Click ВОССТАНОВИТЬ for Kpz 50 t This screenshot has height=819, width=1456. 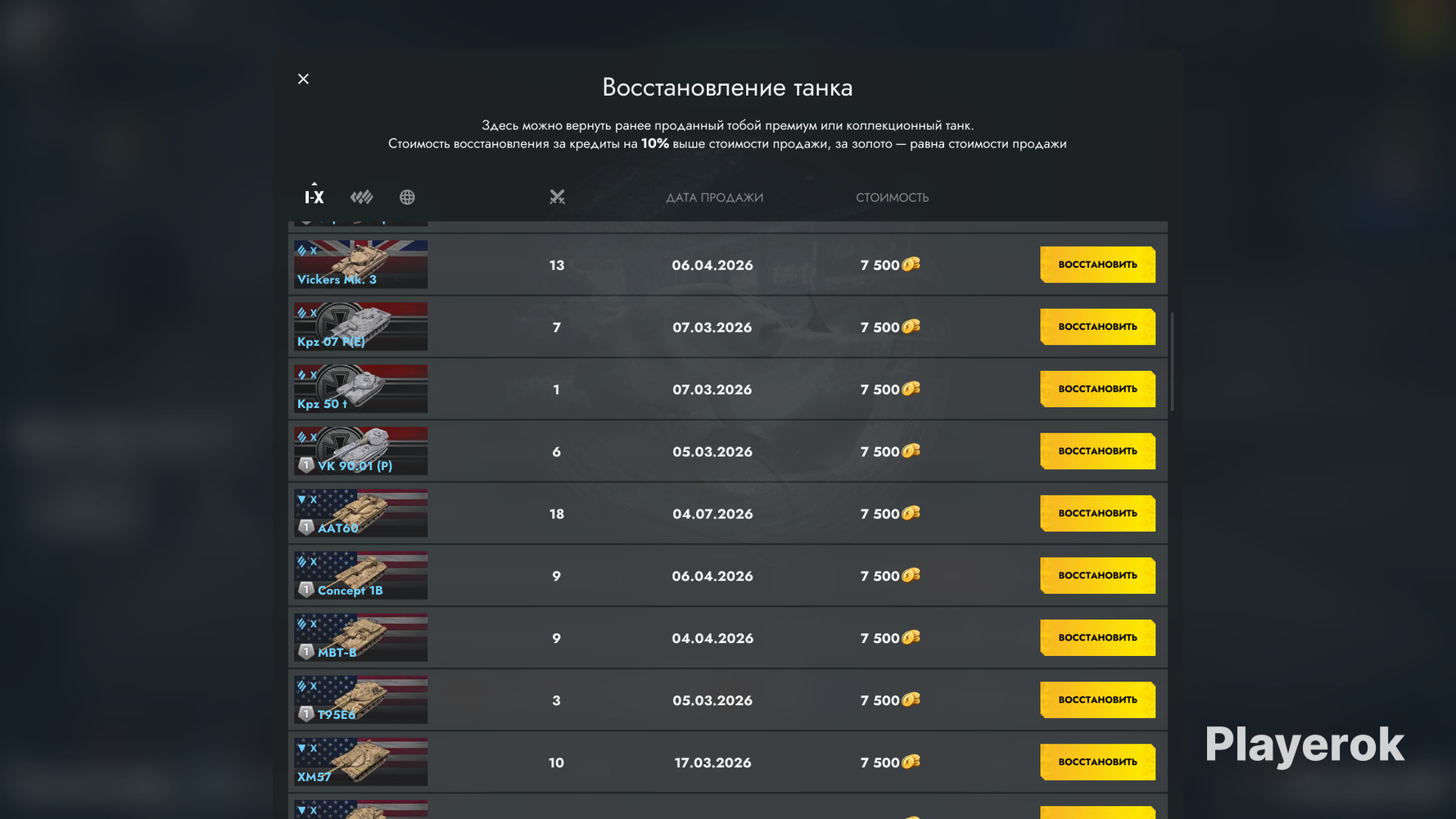[1097, 389]
